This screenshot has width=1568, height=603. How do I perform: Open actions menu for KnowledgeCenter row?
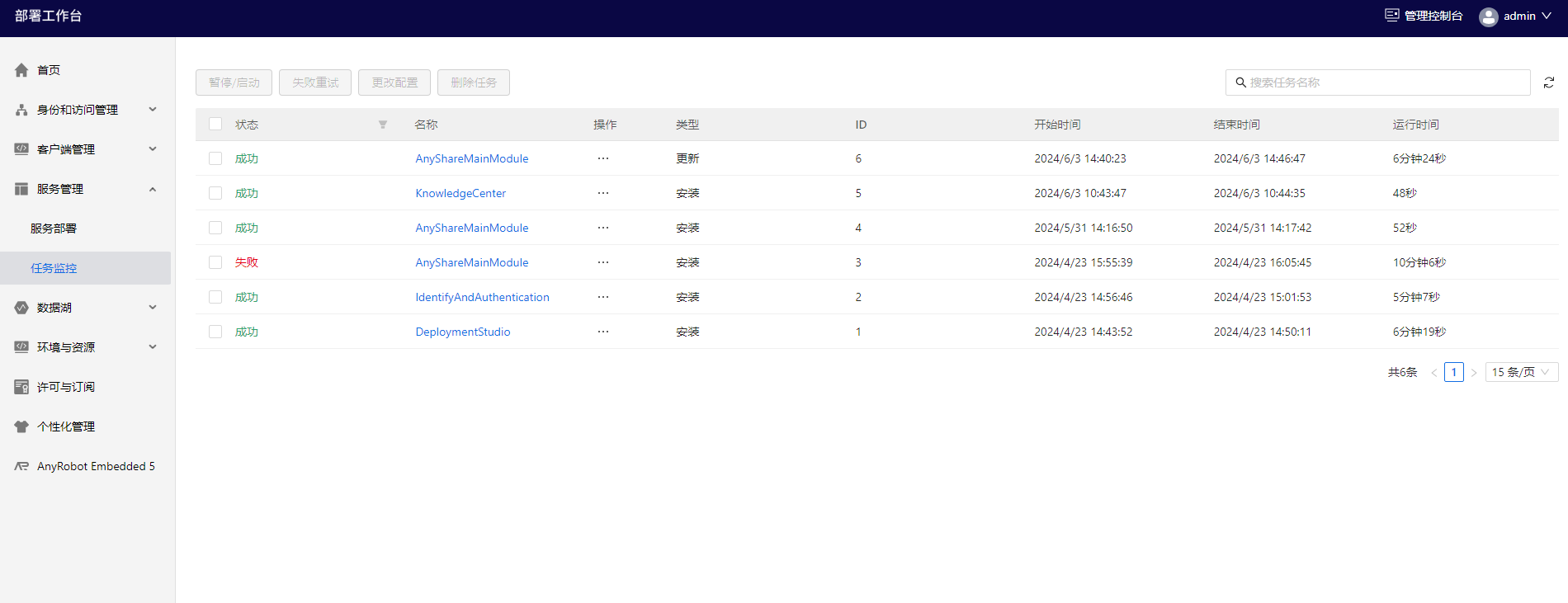tap(603, 193)
